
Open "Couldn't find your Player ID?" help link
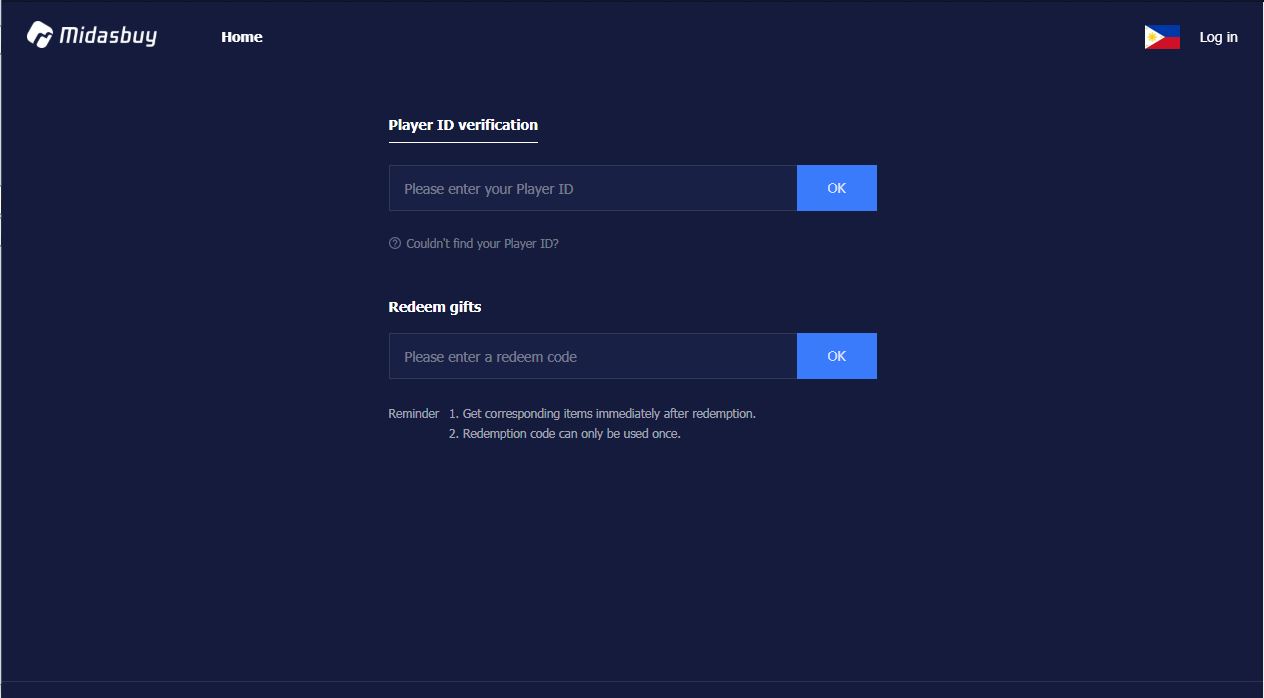click(482, 243)
